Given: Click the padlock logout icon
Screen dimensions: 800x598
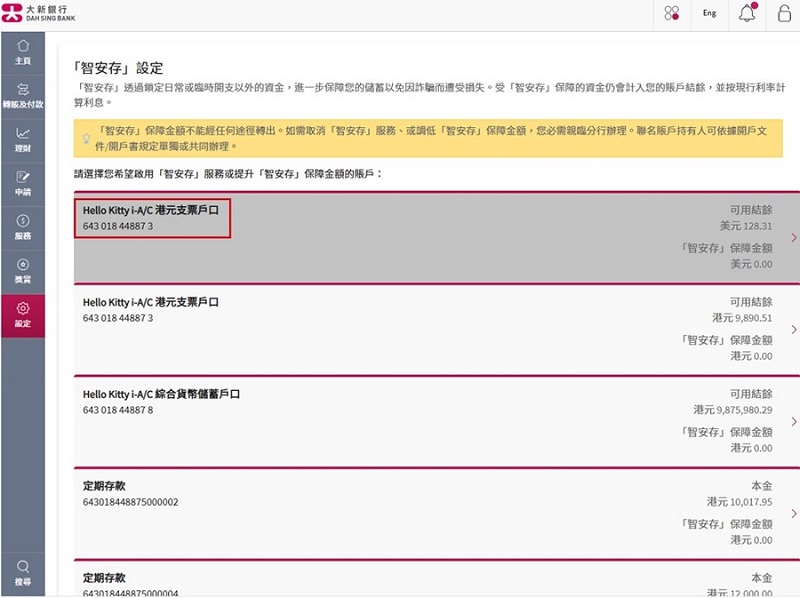Looking at the screenshot, I should 784,14.
